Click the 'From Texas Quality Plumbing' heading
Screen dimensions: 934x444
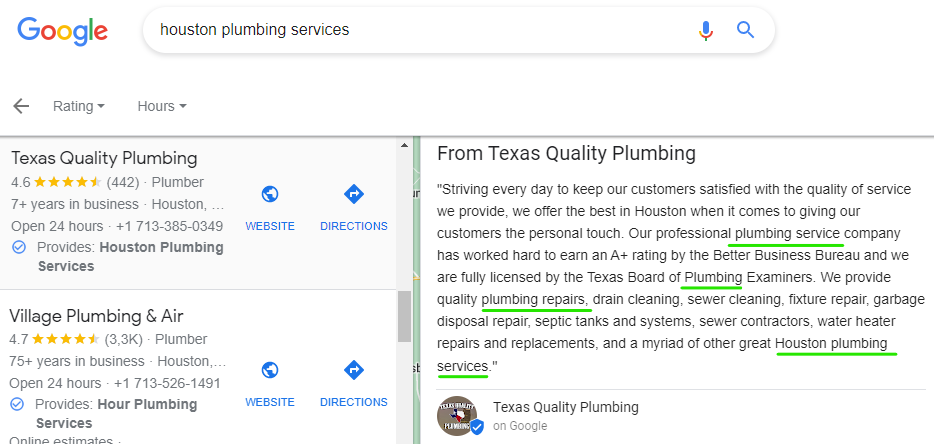point(566,154)
